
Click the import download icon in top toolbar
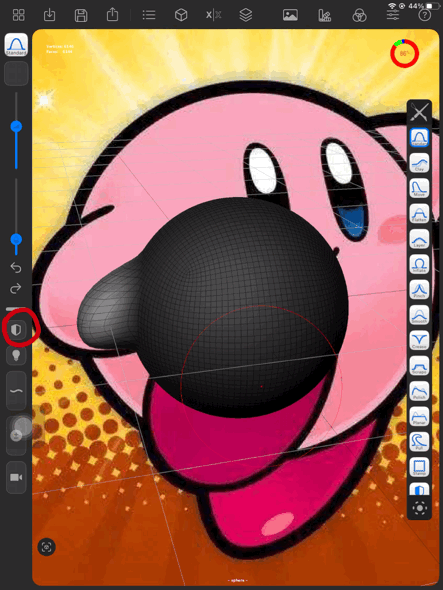tap(50, 15)
